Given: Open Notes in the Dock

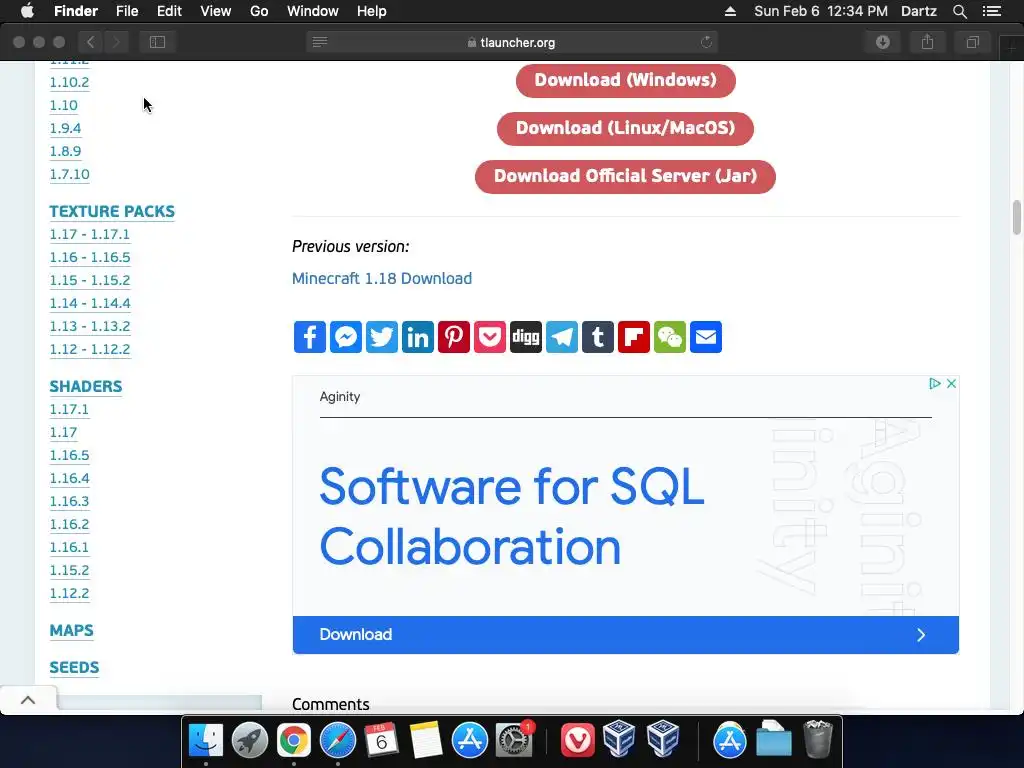Looking at the screenshot, I should click(x=425, y=740).
